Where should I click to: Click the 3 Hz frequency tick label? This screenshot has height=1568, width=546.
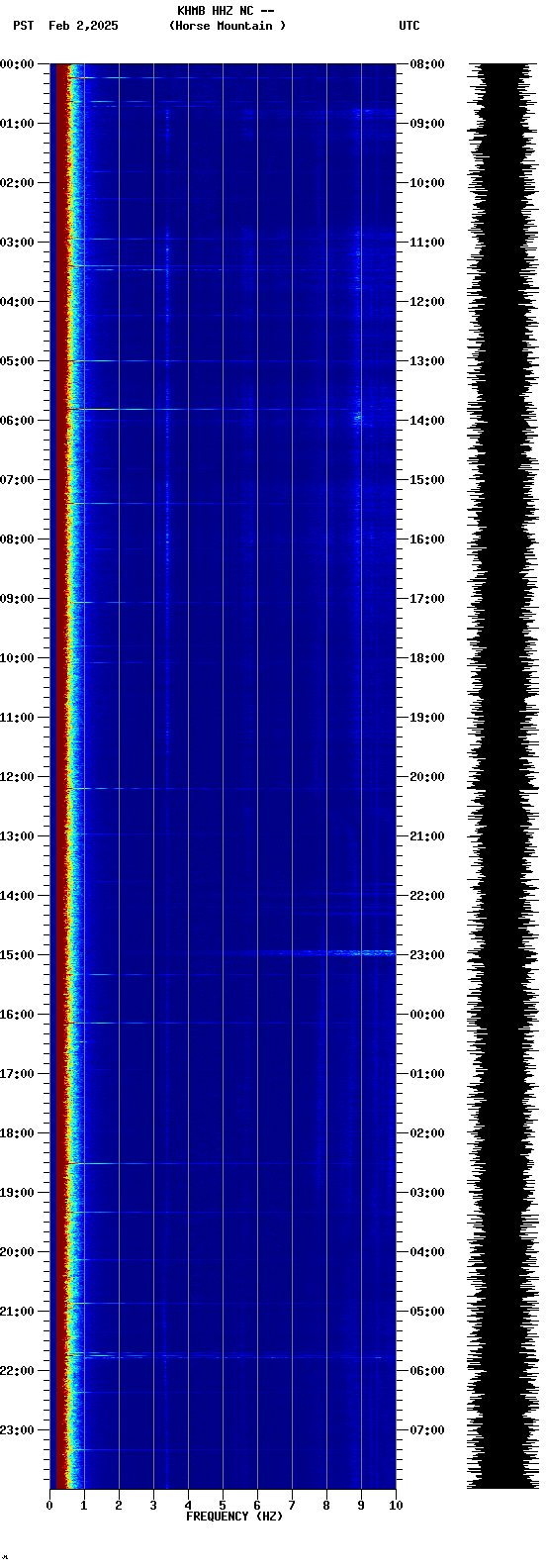[x=153, y=1506]
